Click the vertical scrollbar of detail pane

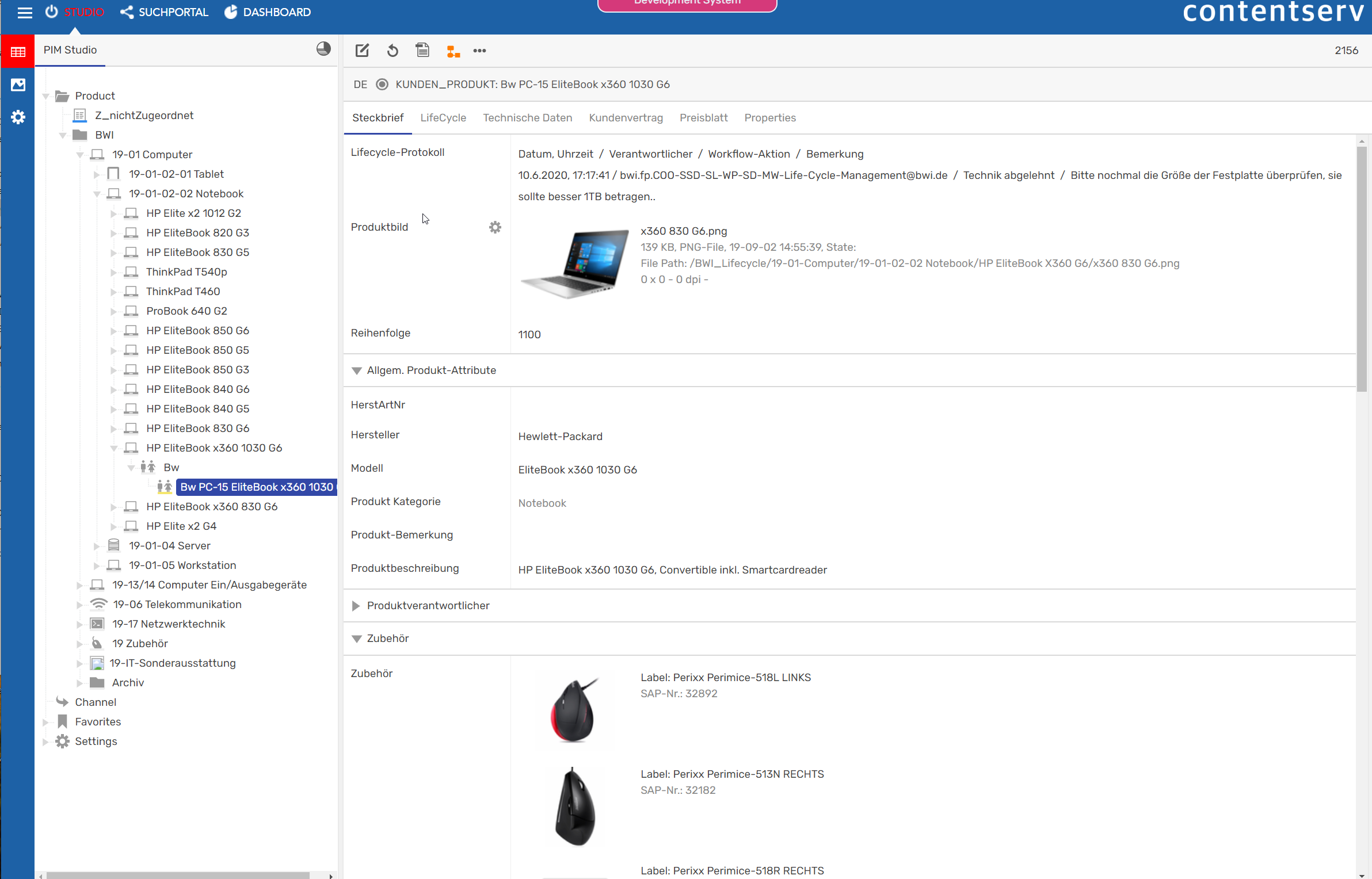(1361, 269)
